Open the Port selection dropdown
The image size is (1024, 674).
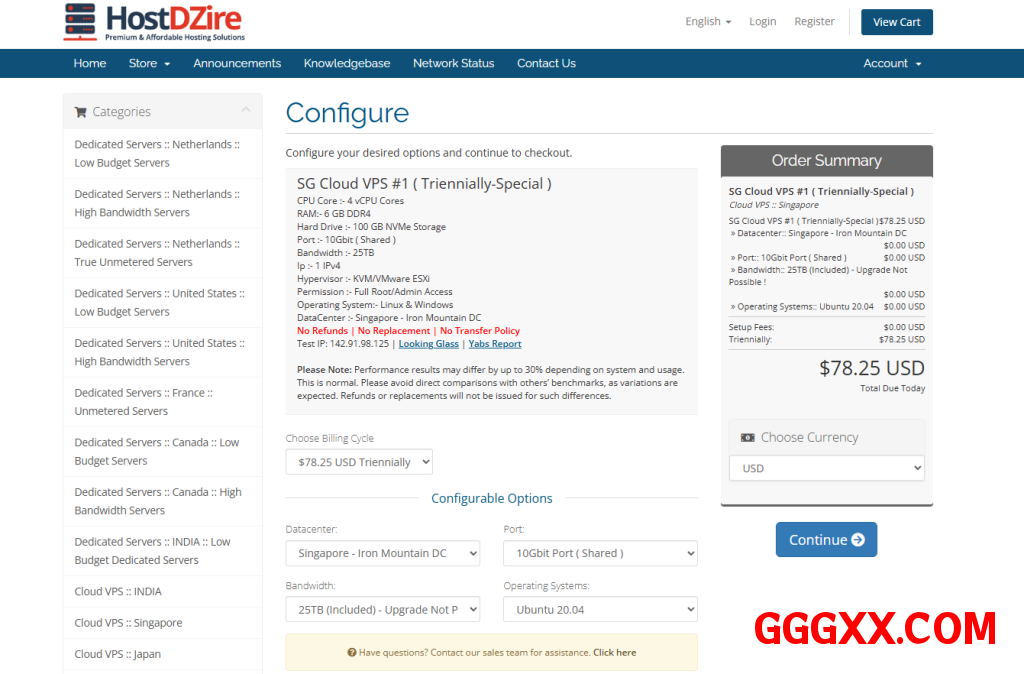(x=600, y=553)
